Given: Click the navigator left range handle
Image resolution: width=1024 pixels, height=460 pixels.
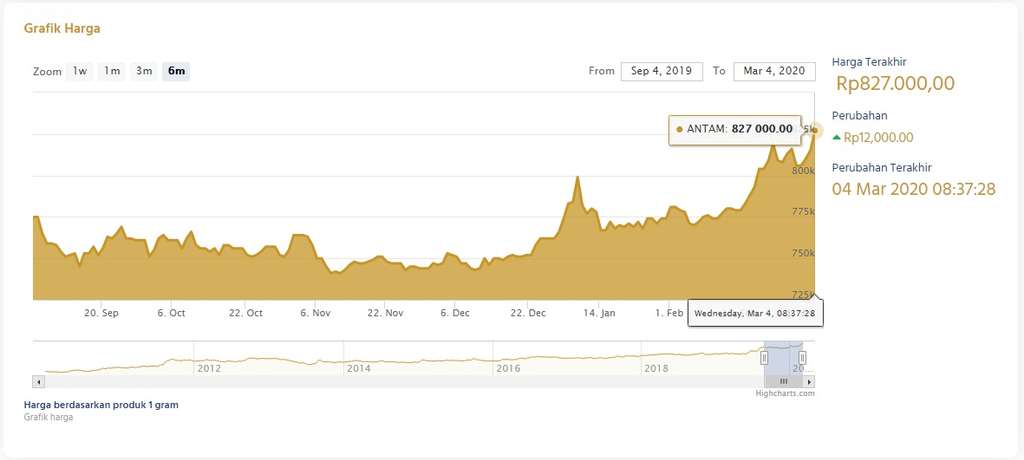Looking at the screenshot, I should pos(764,357).
